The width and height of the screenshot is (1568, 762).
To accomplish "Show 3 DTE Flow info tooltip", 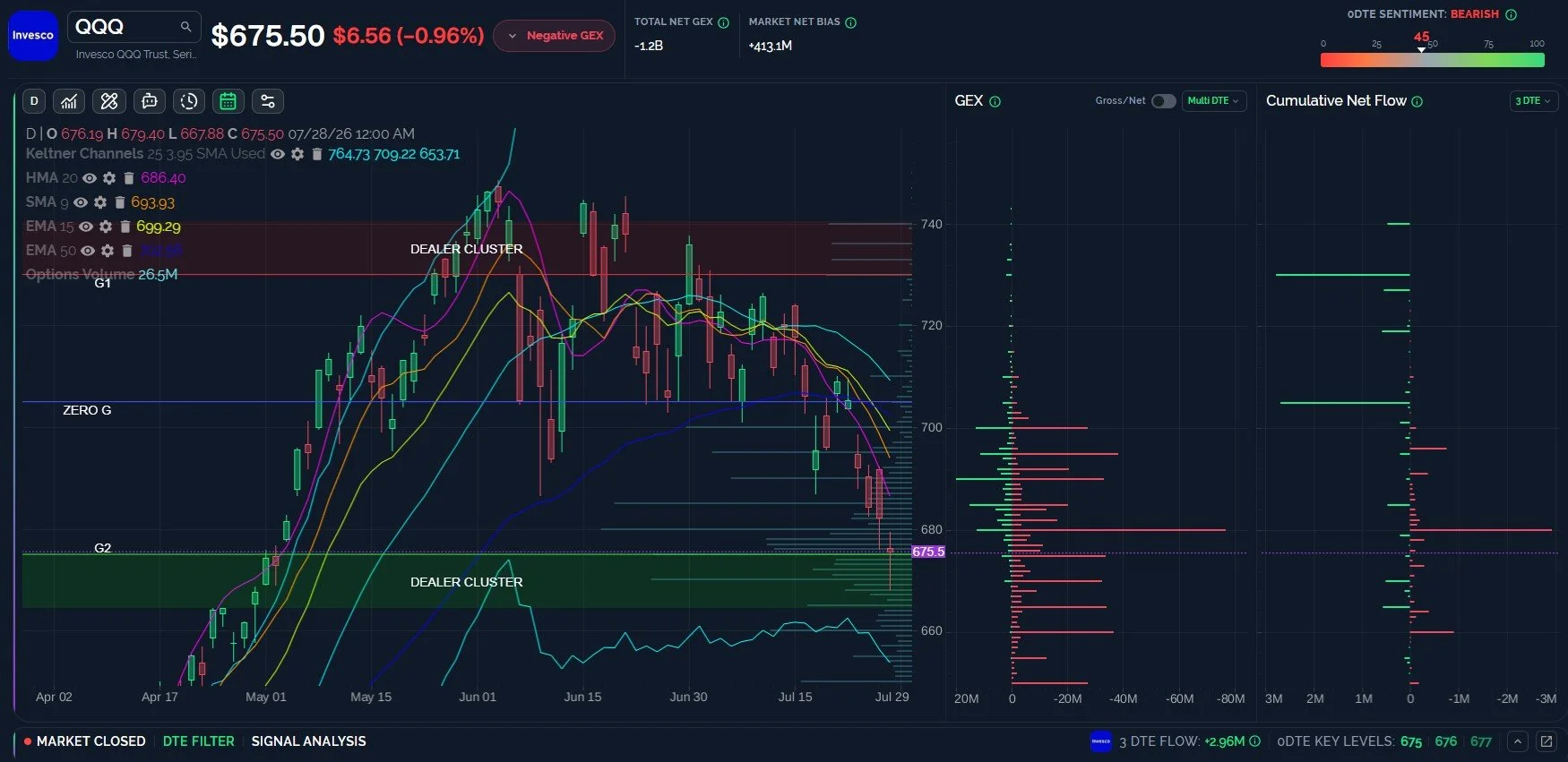I will tap(1254, 741).
